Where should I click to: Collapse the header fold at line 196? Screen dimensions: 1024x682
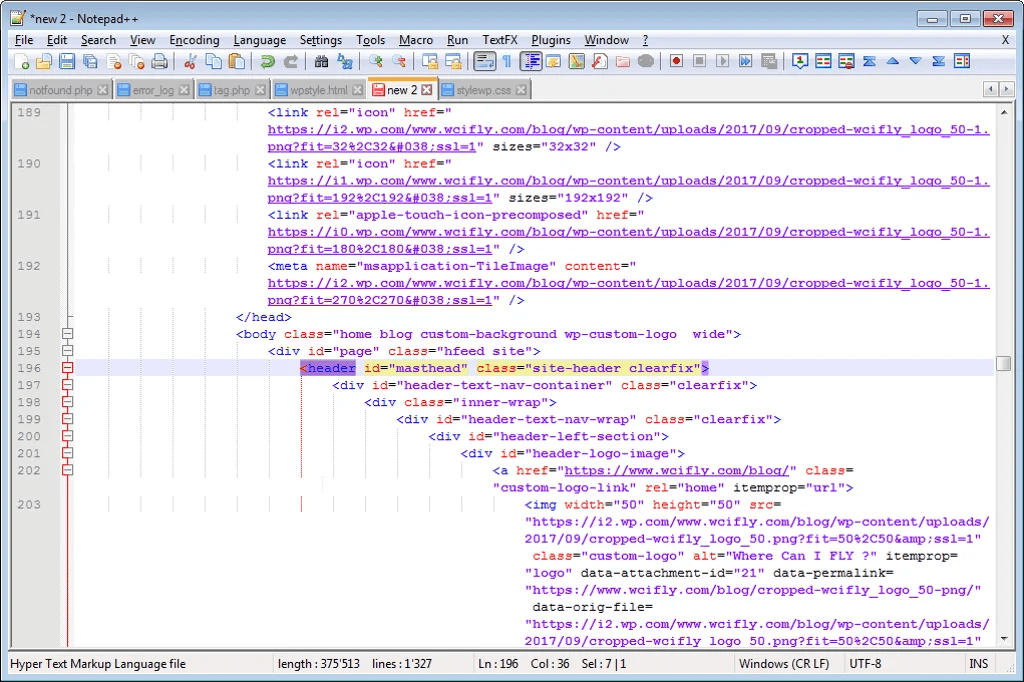pyautogui.click(x=67, y=367)
